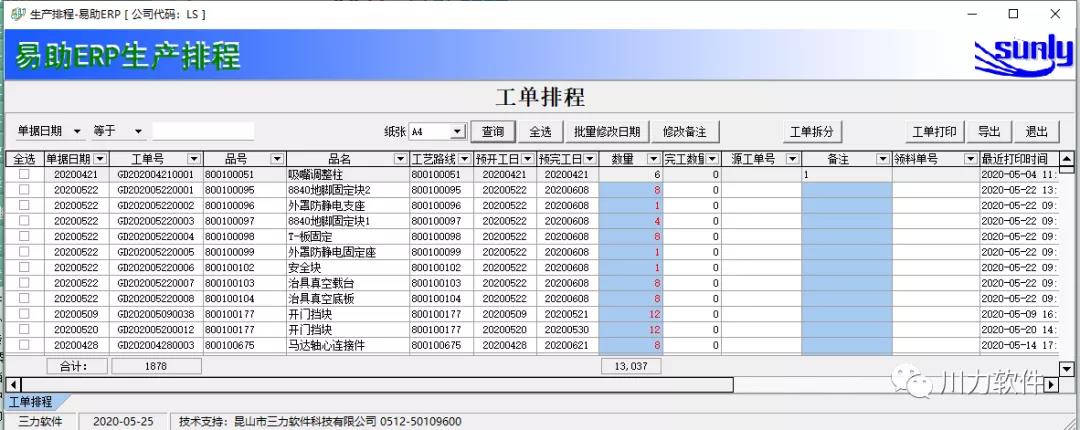Expand the A4 paper size dropdown
1080x430 pixels.
coord(457,131)
